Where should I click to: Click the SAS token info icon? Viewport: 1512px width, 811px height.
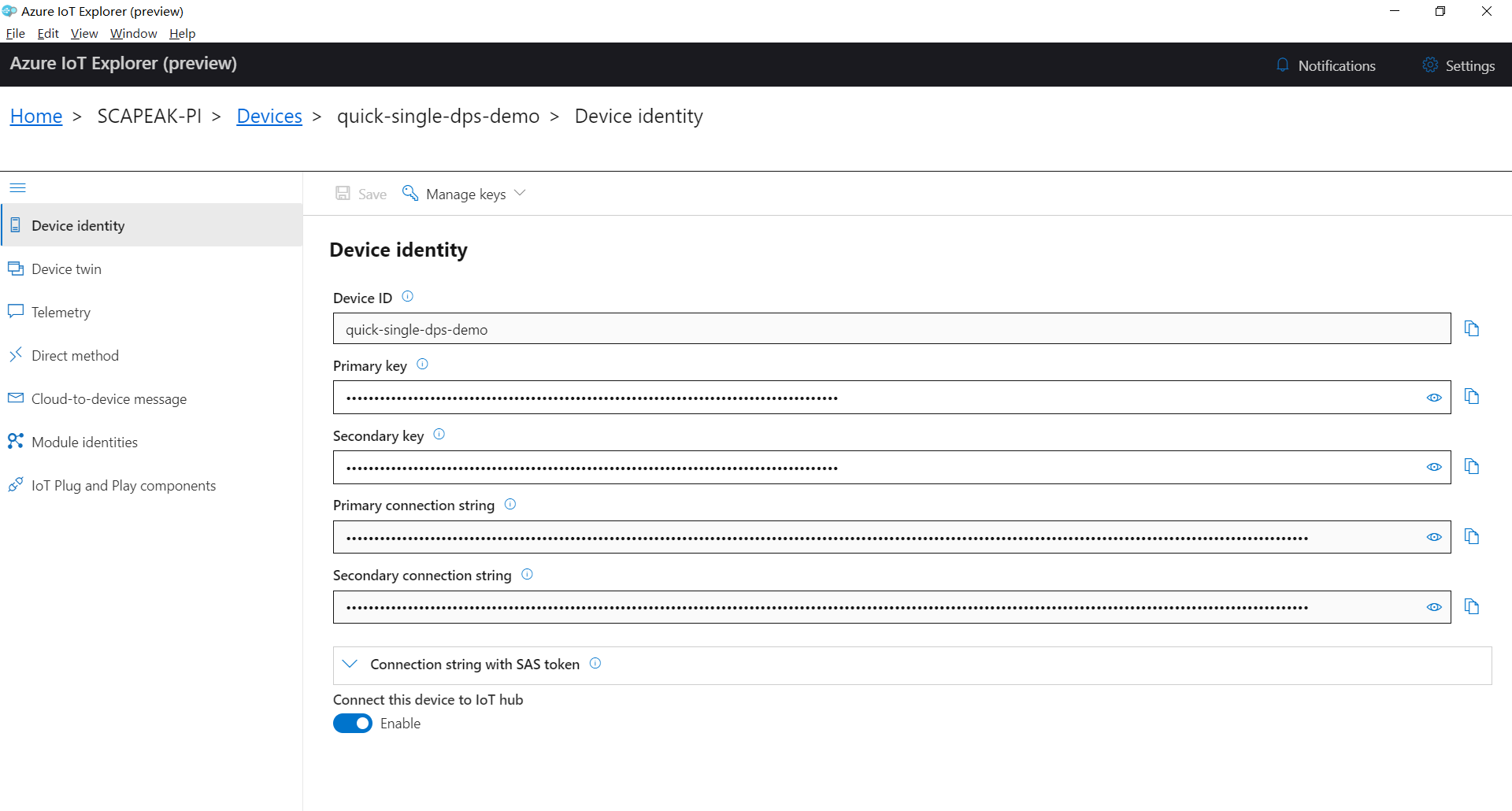pos(595,664)
